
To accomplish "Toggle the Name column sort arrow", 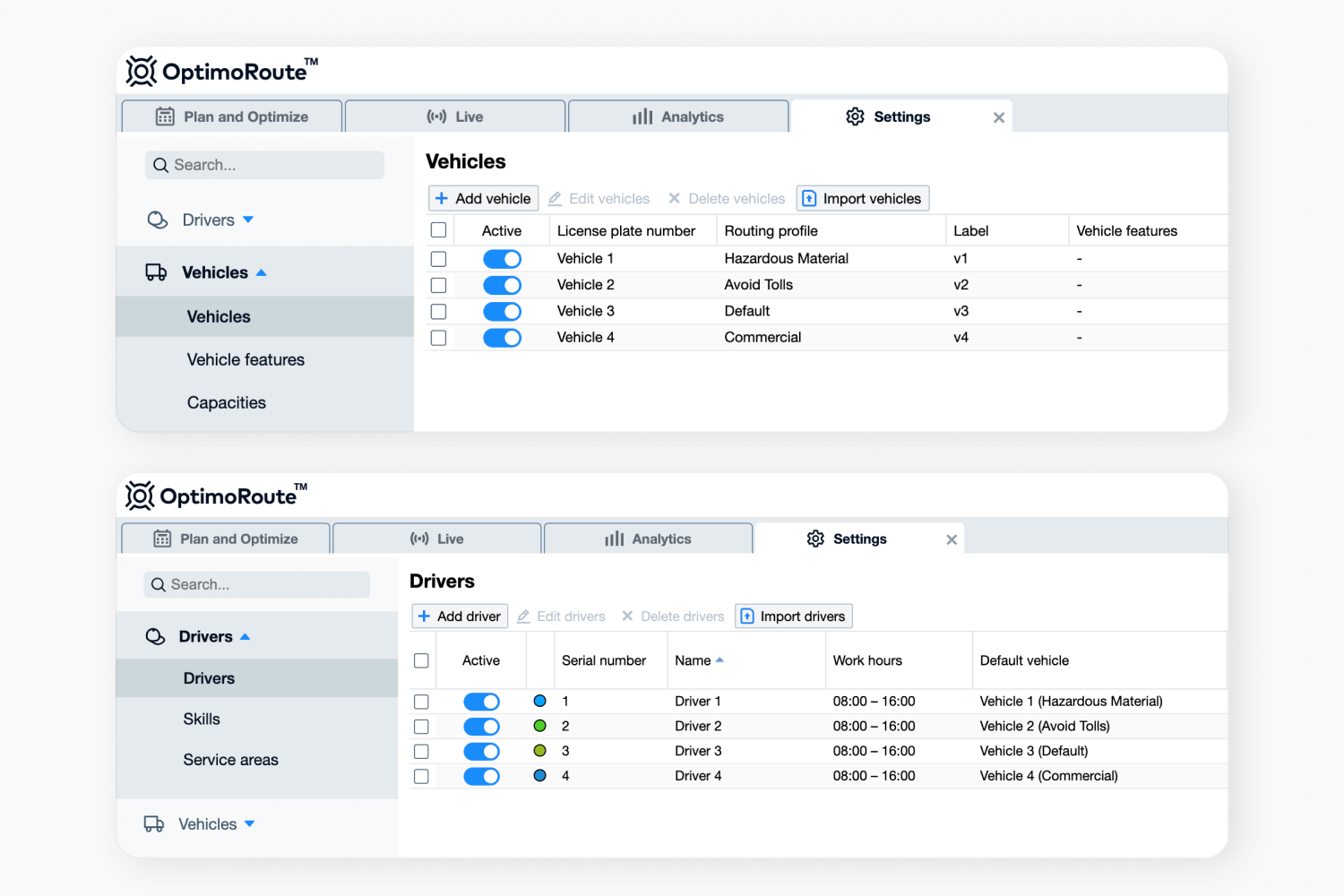I will pos(721,659).
